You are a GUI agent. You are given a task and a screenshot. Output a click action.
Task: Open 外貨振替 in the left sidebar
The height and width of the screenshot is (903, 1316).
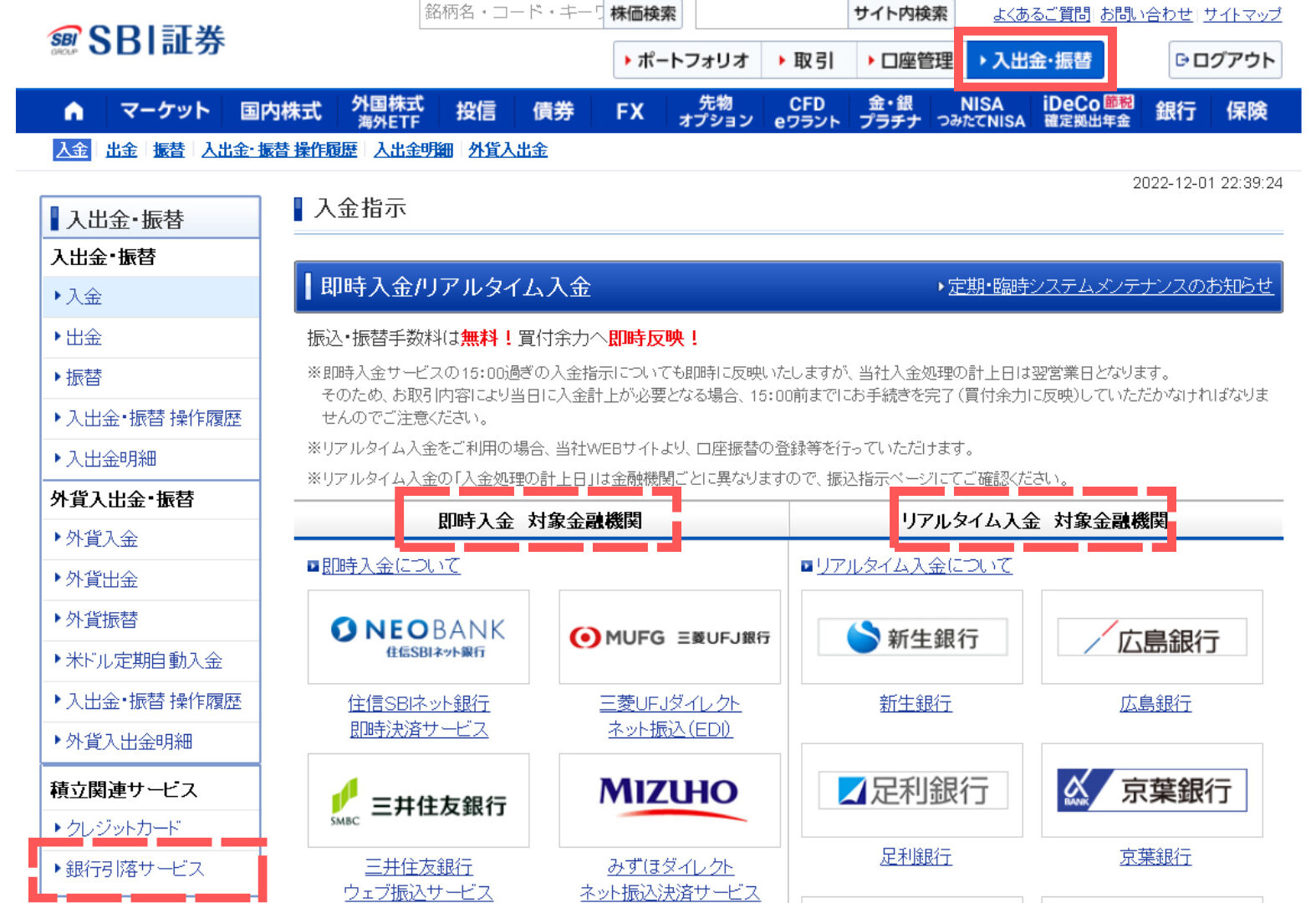click(150, 620)
